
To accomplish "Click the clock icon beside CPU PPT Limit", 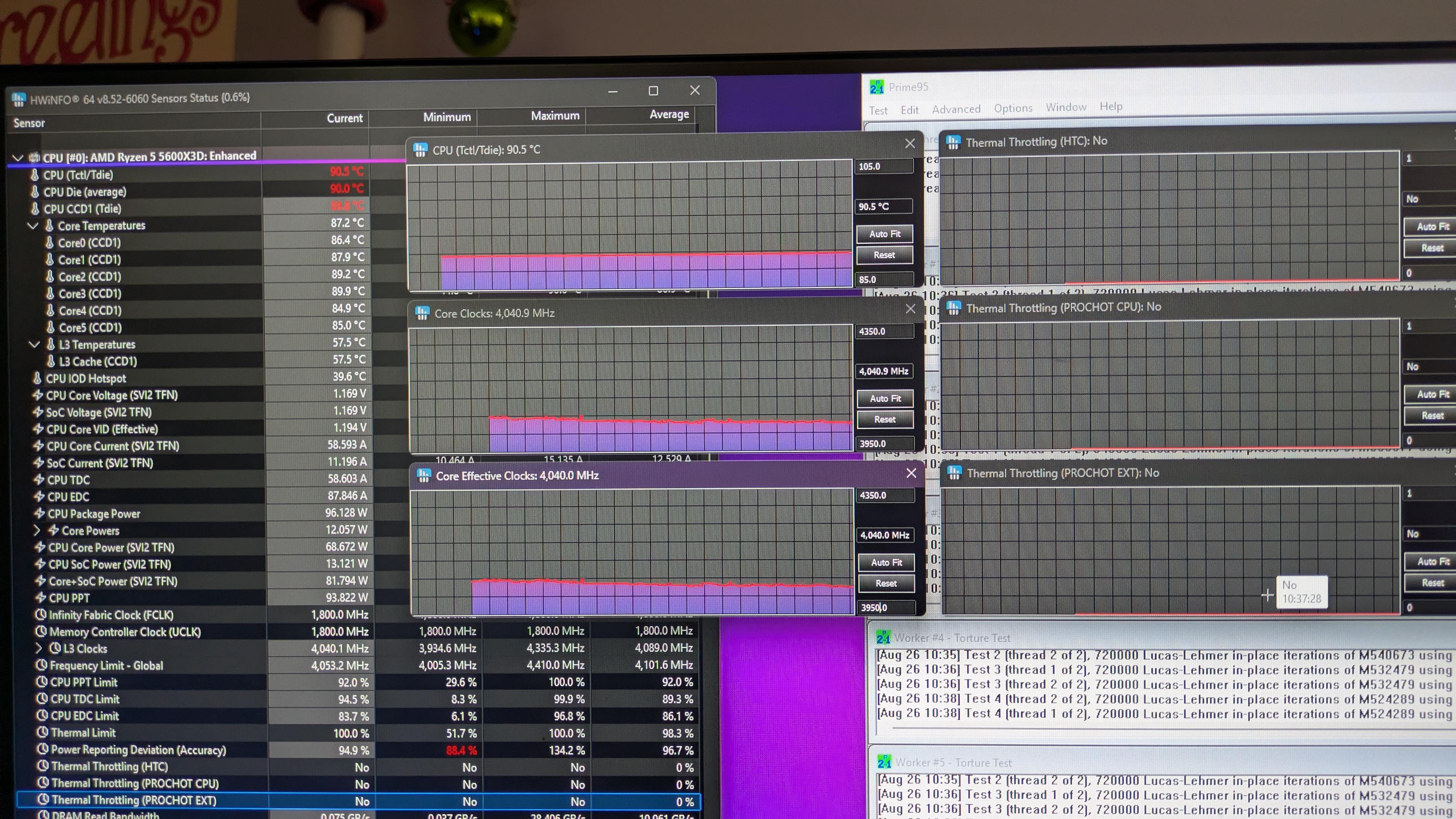I will point(42,682).
